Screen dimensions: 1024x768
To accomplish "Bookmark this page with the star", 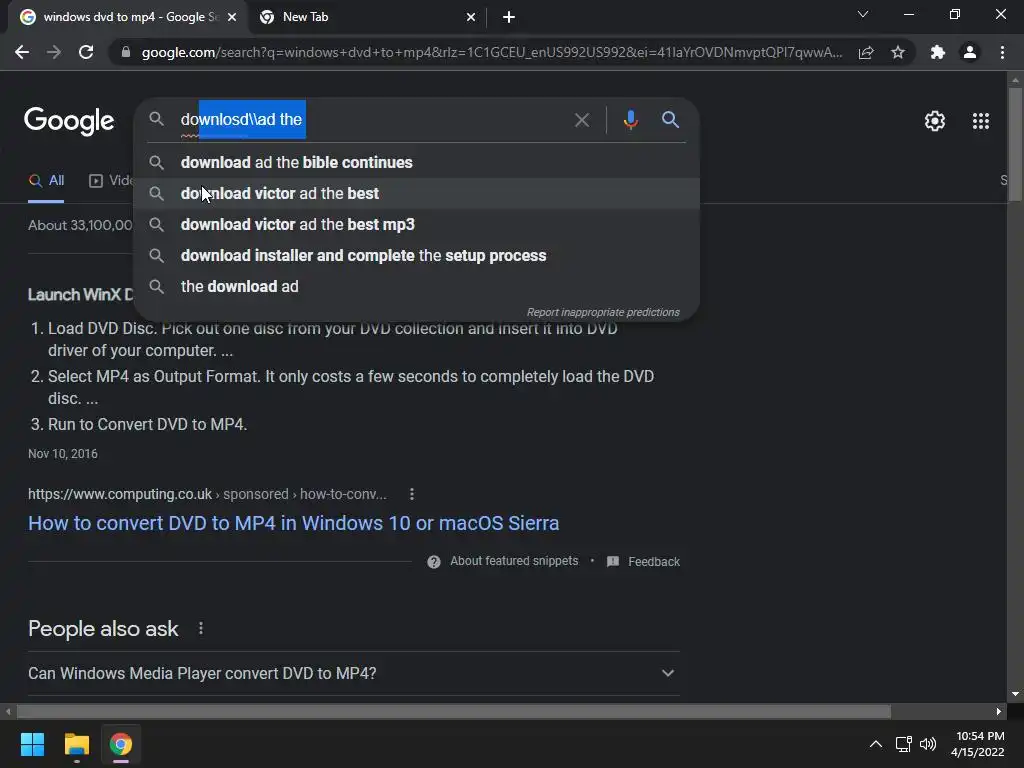I will pyautogui.click(x=898, y=52).
